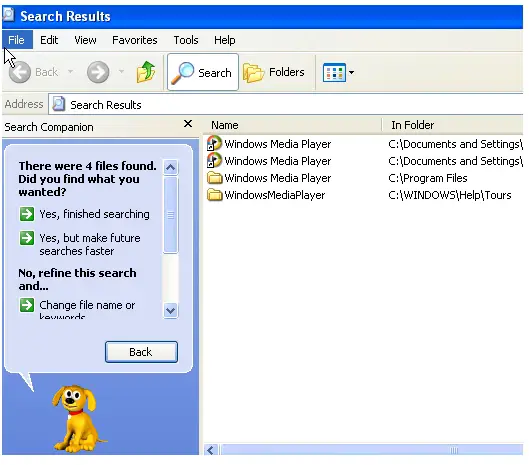Open the Back history dropdown arrow
529x465 pixels.
[71, 72]
